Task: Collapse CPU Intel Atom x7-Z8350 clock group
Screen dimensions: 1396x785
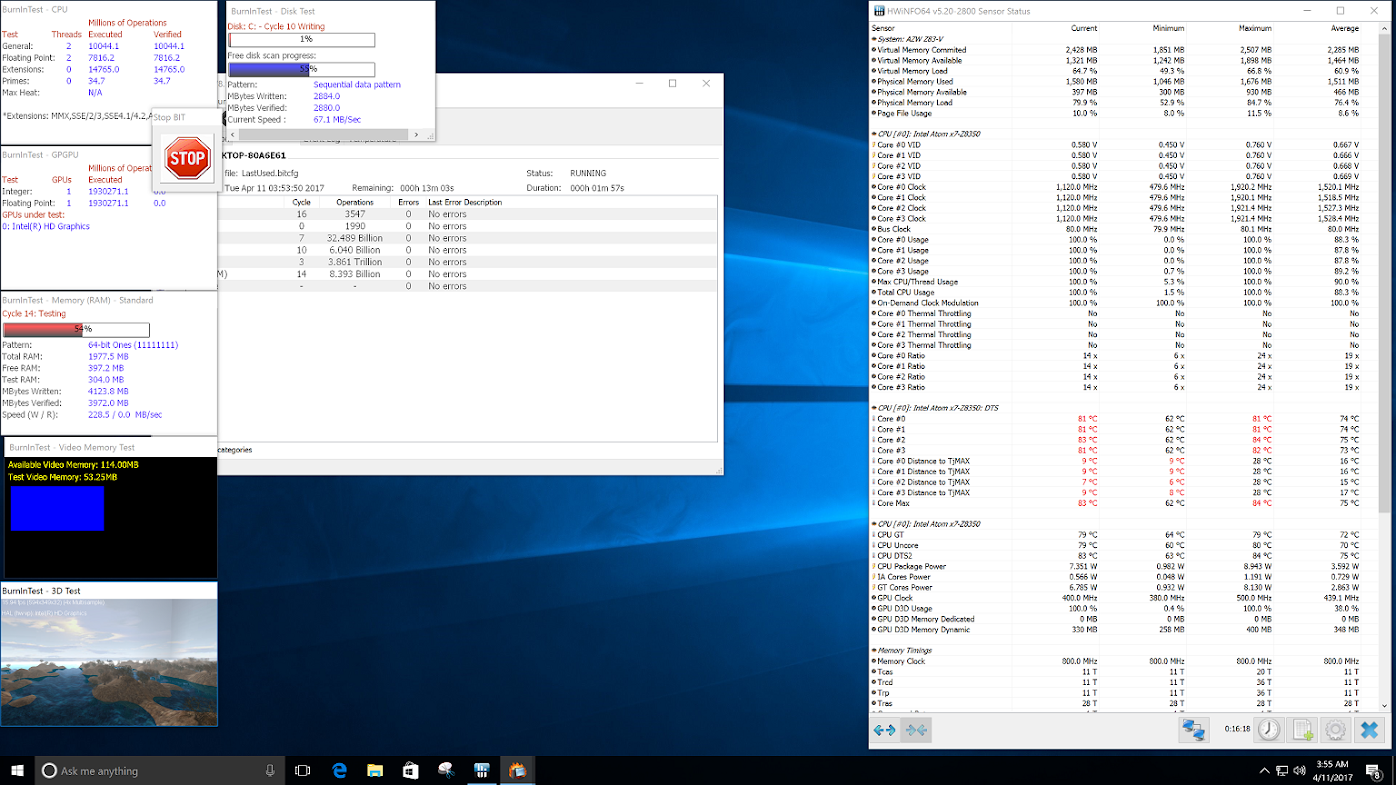Action: click(873, 134)
